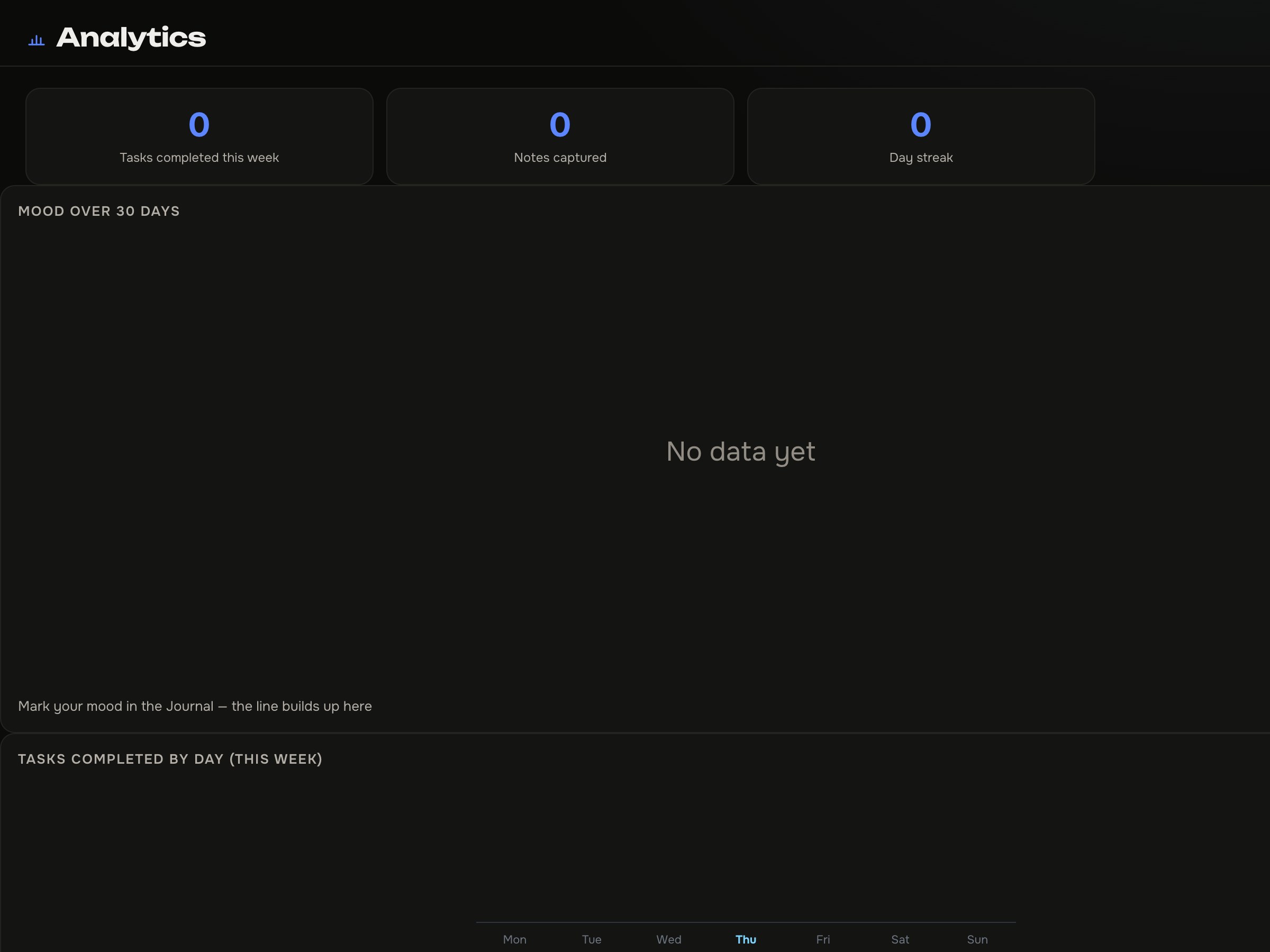
Task: Select Fri on the weekly chart axis
Action: [x=823, y=939]
